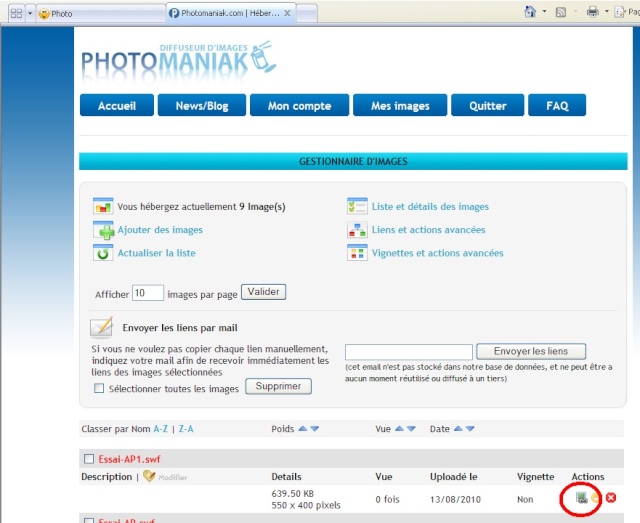The width and height of the screenshot is (640, 523).
Task: Open a new blank browser tab
Action: (x=307, y=13)
